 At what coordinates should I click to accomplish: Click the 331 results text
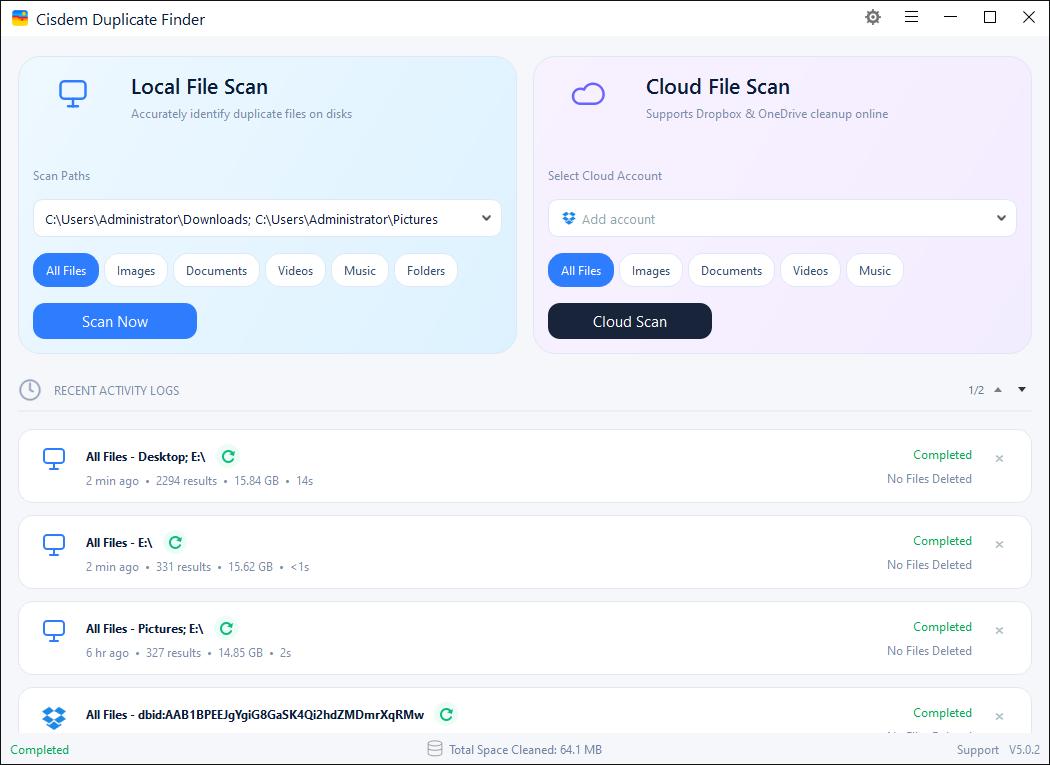coord(183,567)
